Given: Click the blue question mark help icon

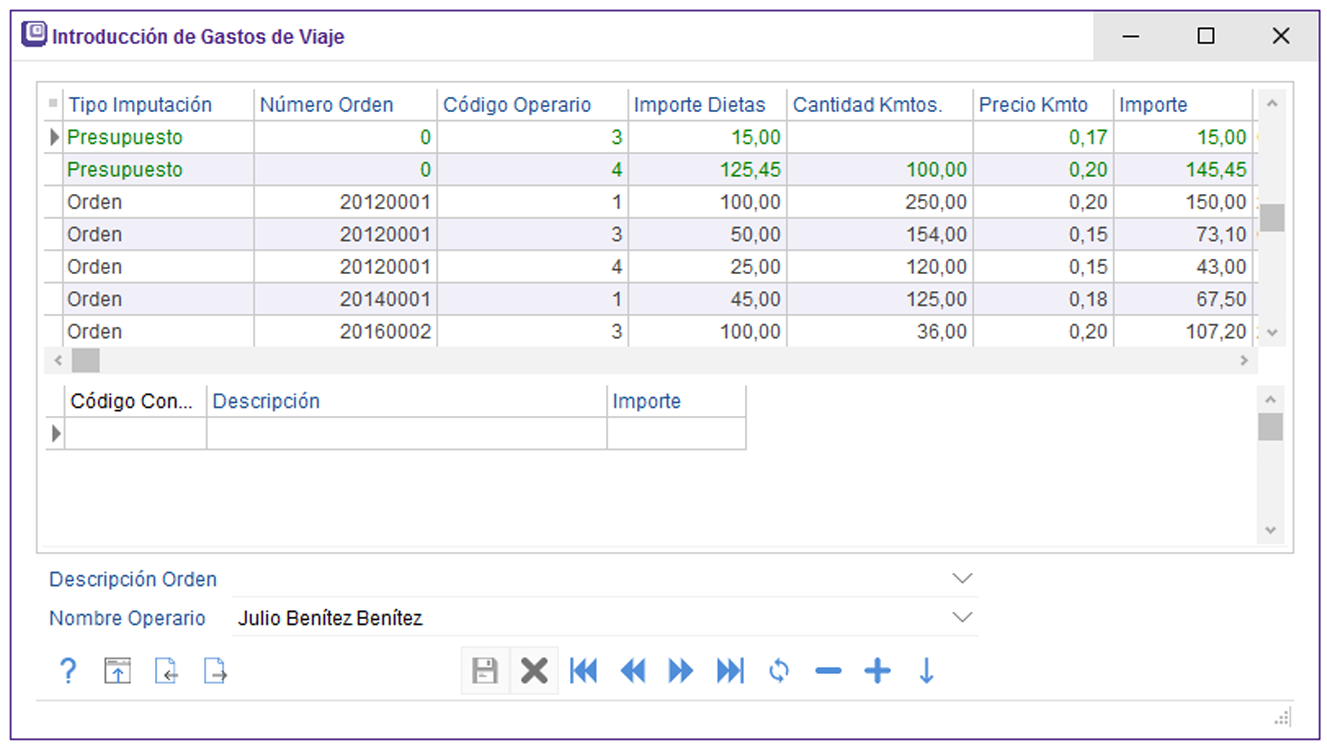Looking at the screenshot, I should (x=68, y=671).
